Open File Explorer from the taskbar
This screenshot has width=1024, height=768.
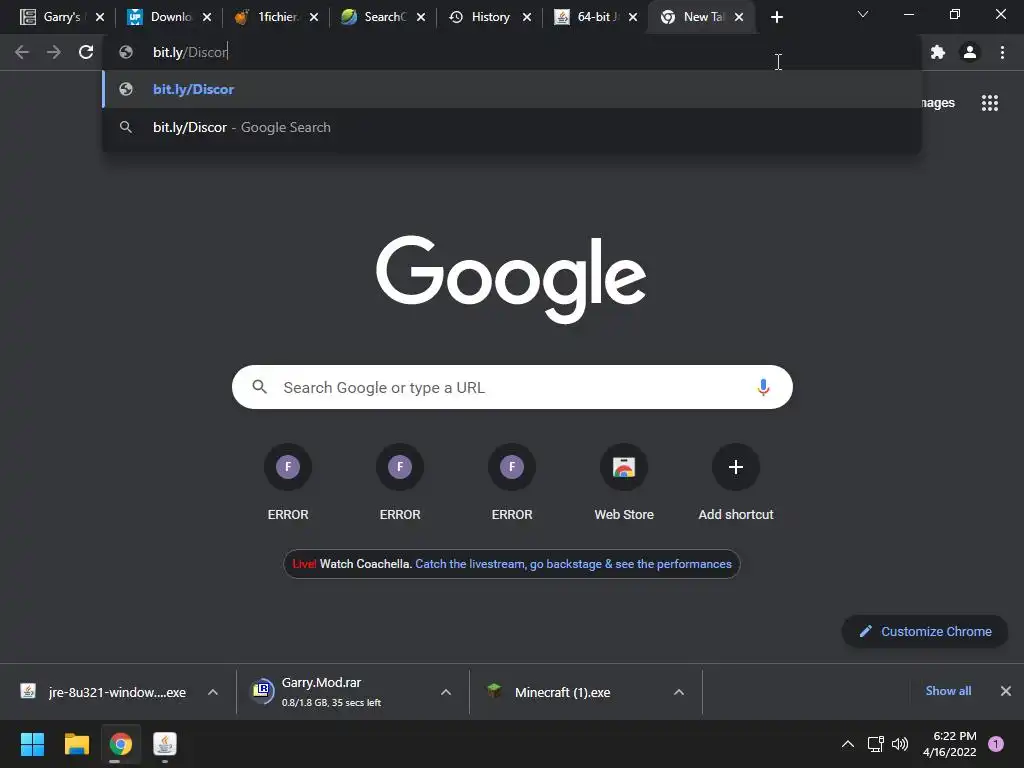(76, 744)
